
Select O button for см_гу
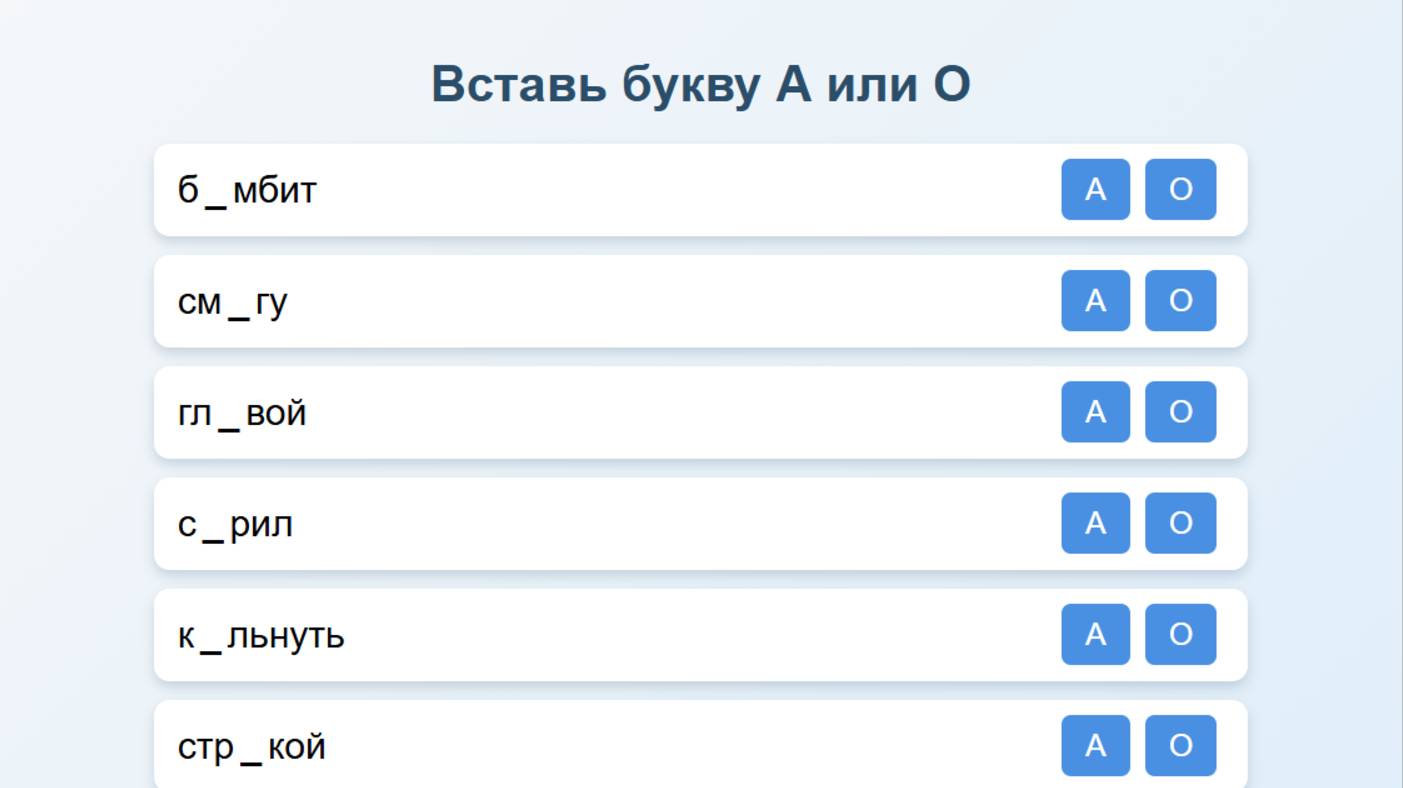(x=1180, y=300)
